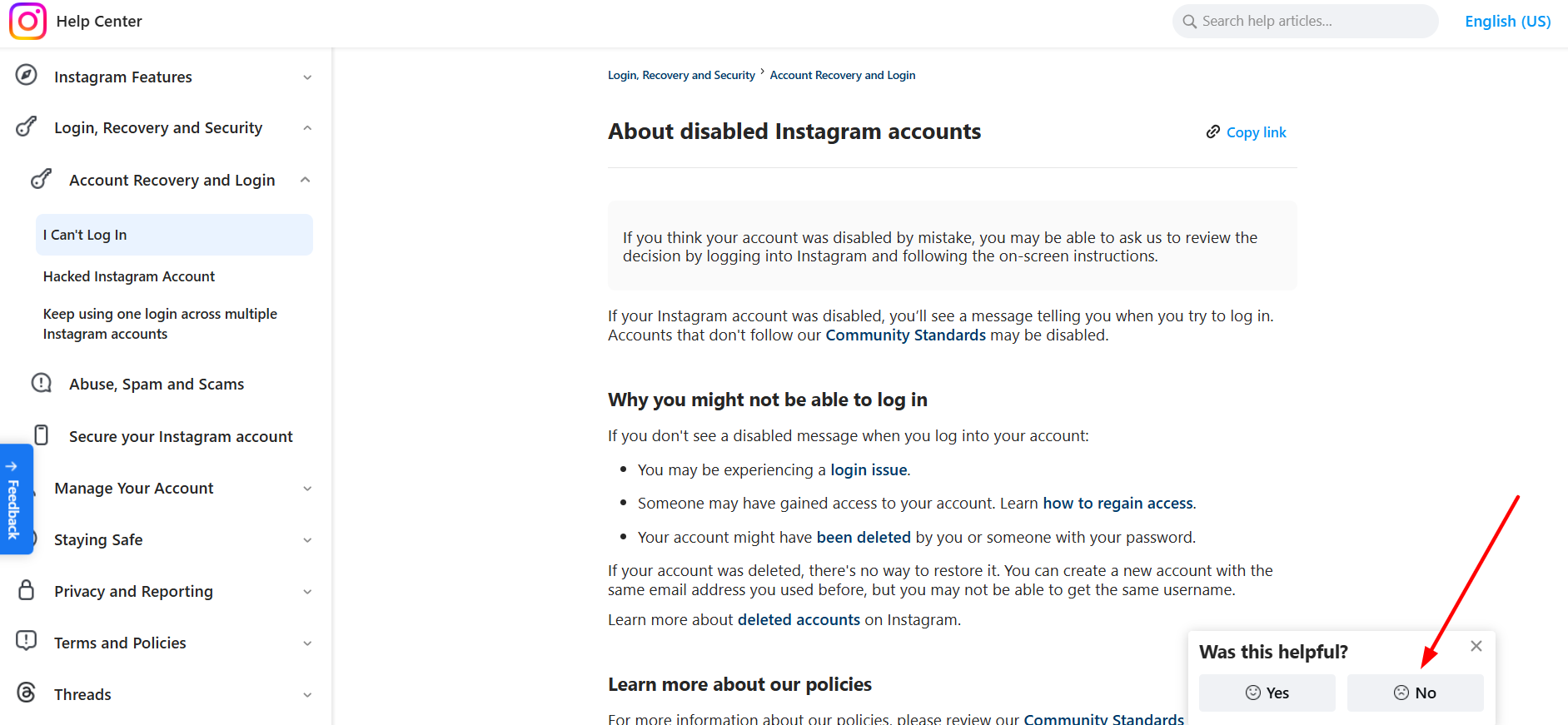Expand the Terms and Policies chevron
This screenshot has height=725, width=1568.
307,643
